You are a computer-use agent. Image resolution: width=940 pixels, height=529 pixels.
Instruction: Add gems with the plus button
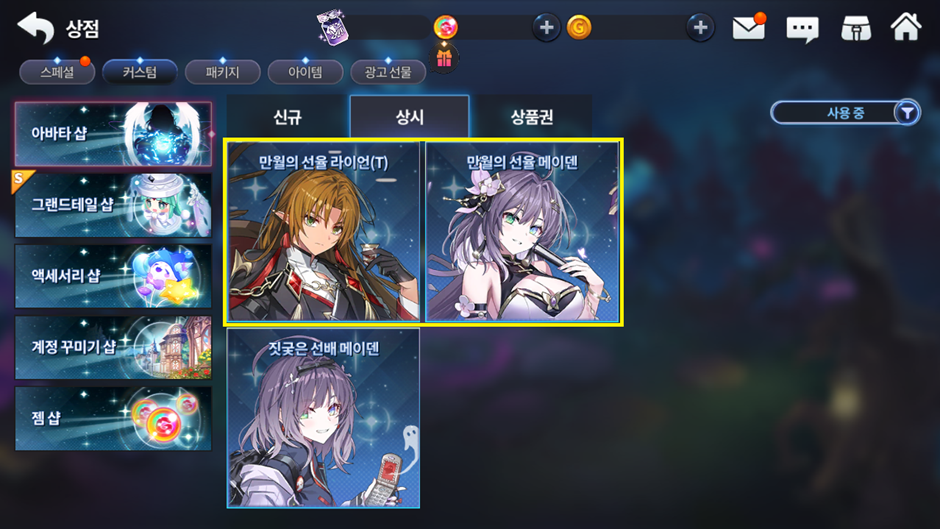(546, 28)
